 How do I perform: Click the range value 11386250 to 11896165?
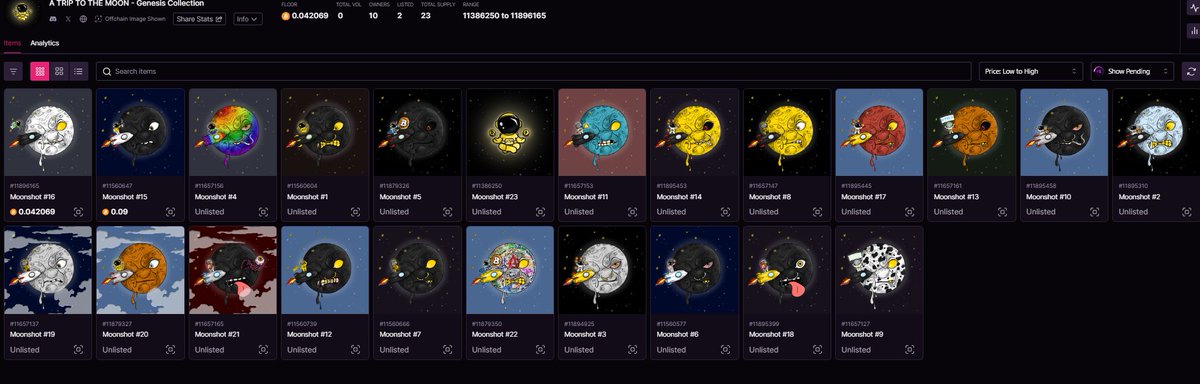pyautogui.click(x=504, y=15)
